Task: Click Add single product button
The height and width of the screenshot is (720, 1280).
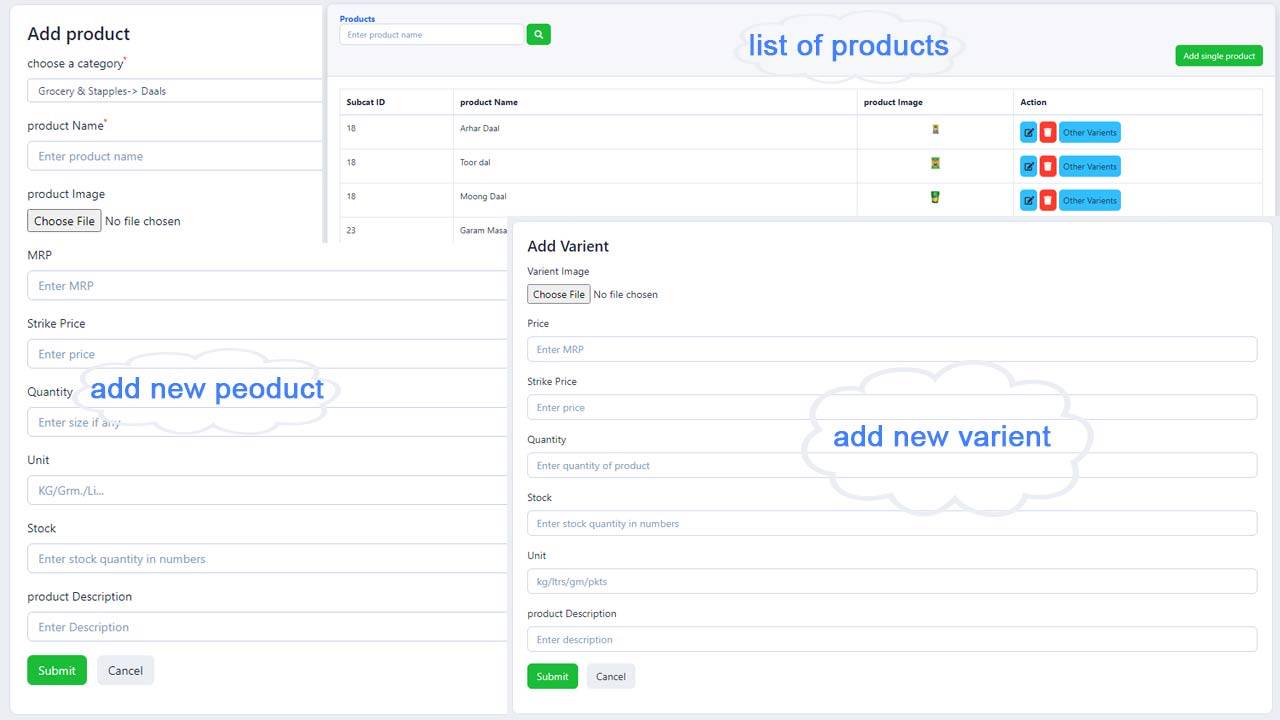Action: tap(1218, 56)
